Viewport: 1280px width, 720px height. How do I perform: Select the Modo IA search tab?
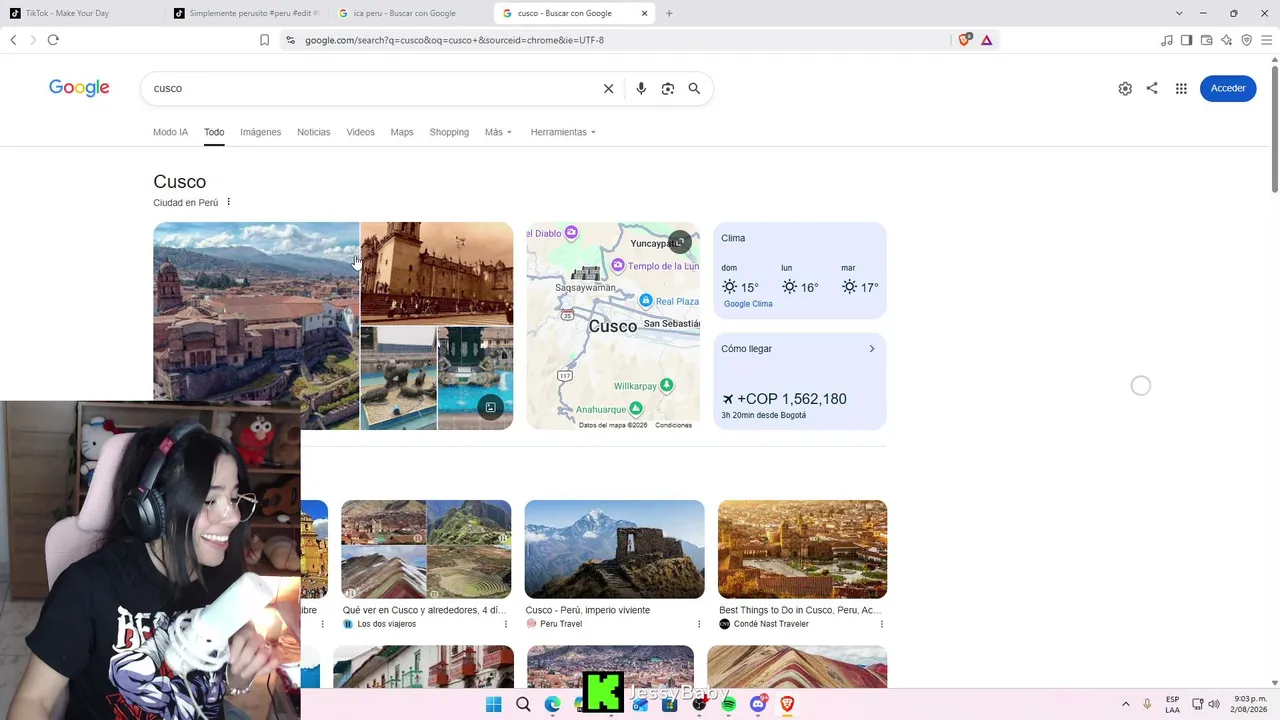(170, 132)
